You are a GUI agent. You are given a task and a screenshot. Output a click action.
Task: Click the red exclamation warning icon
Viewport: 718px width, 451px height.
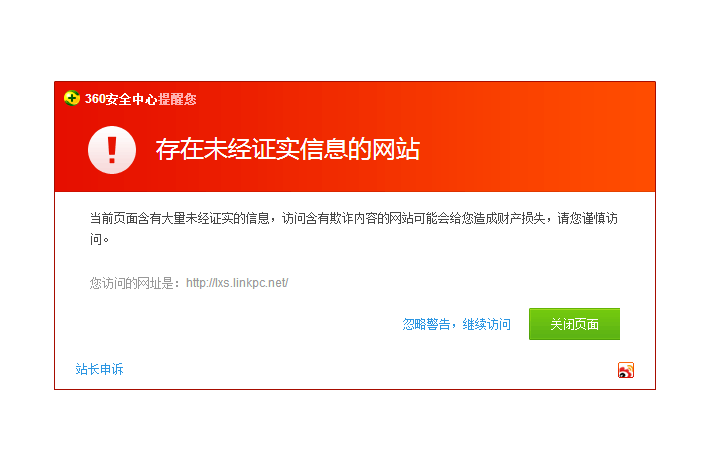click(112, 150)
